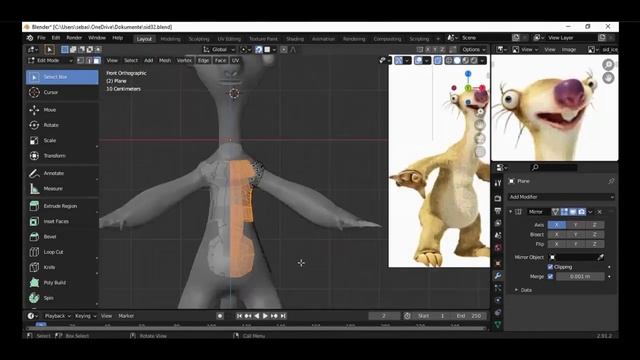
Task: Toggle Flip X button
Action: point(556,244)
